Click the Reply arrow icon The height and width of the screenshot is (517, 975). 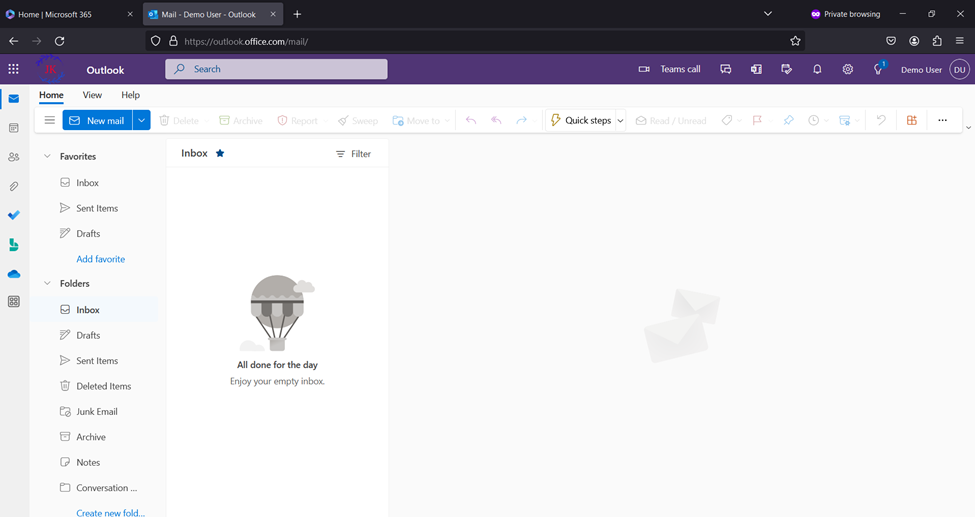pyautogui.click(x=471, y=120)
